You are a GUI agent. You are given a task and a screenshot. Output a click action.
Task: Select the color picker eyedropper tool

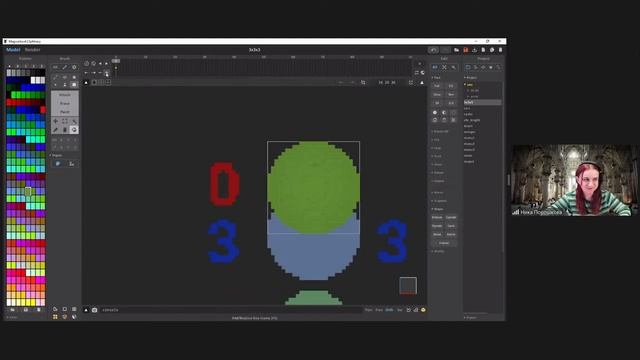click(56, 130)
